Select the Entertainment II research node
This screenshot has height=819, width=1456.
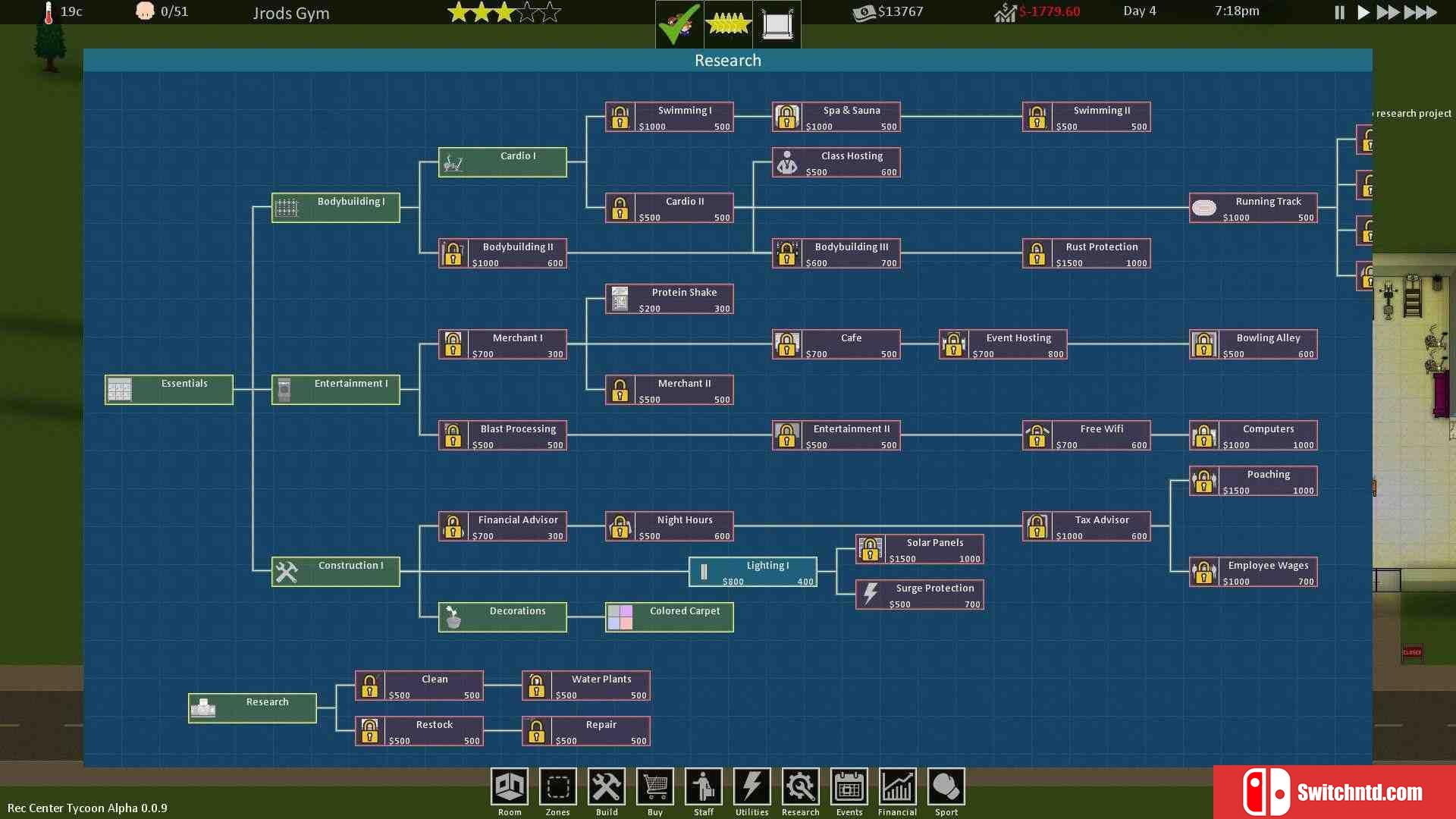(x=836, y=435)
